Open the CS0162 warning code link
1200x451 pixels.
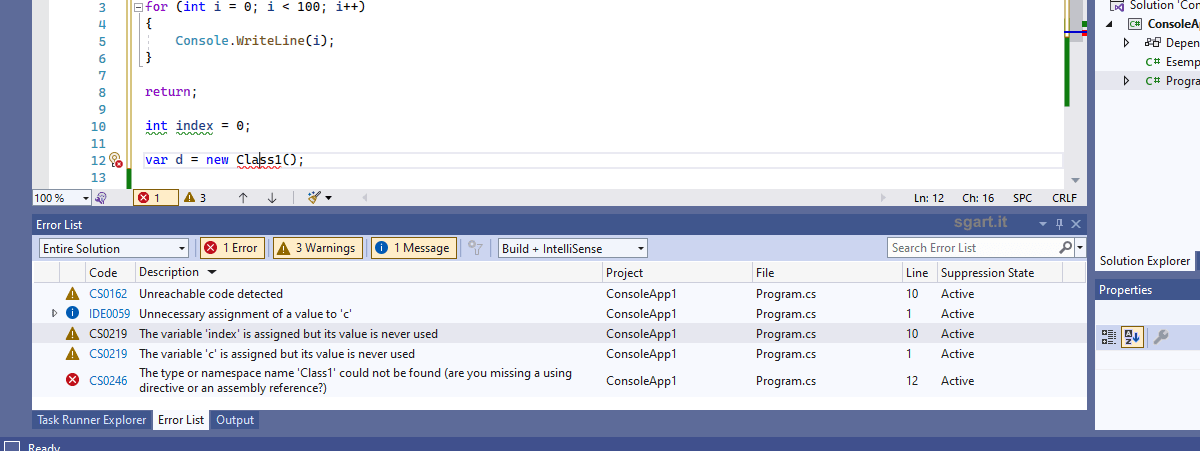pyautogui.click(x=108, y=294)
